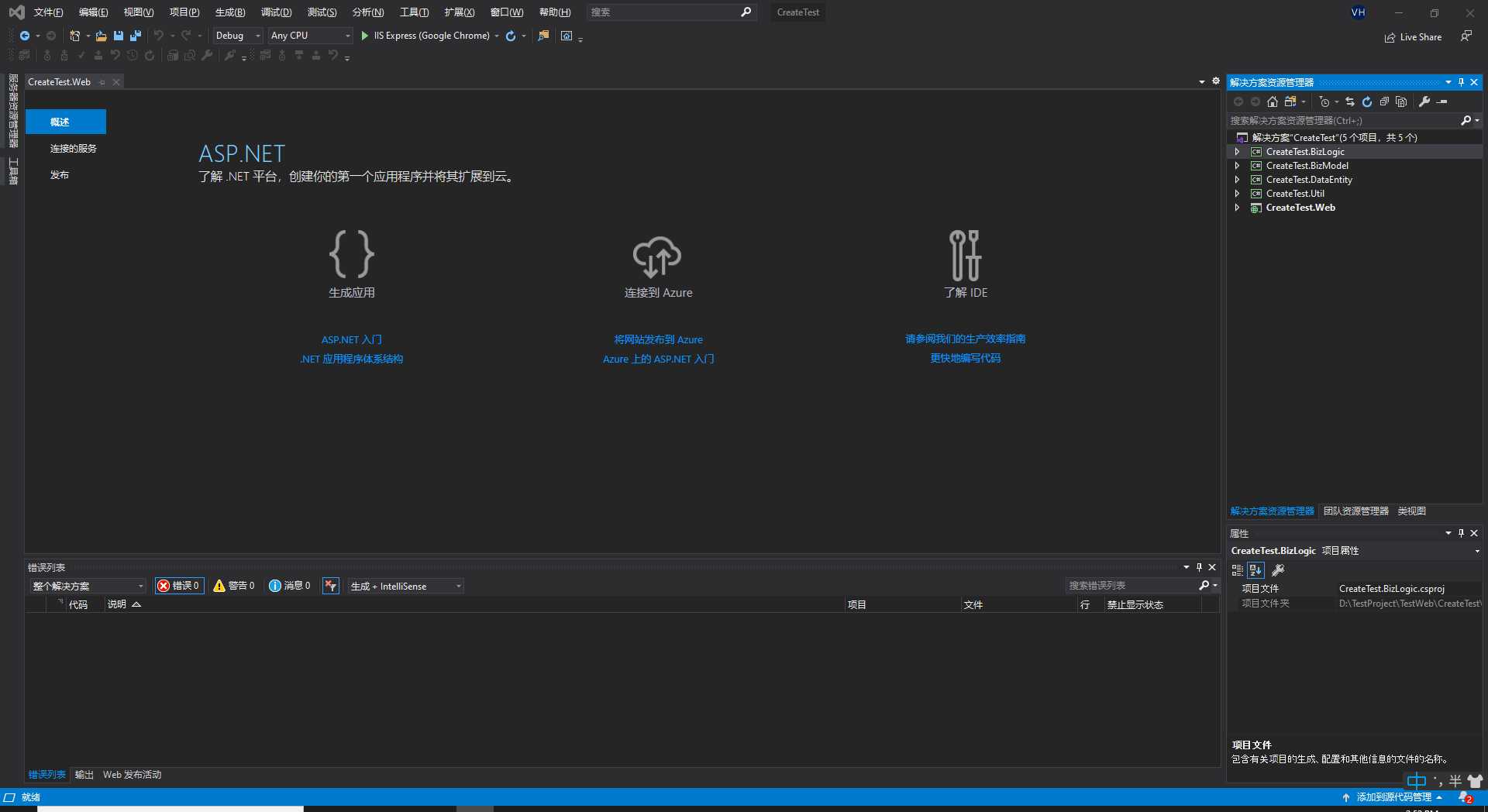Expand the CreateTest.DataEntity project node
1488x812 pixels.
pos(1237,180)
